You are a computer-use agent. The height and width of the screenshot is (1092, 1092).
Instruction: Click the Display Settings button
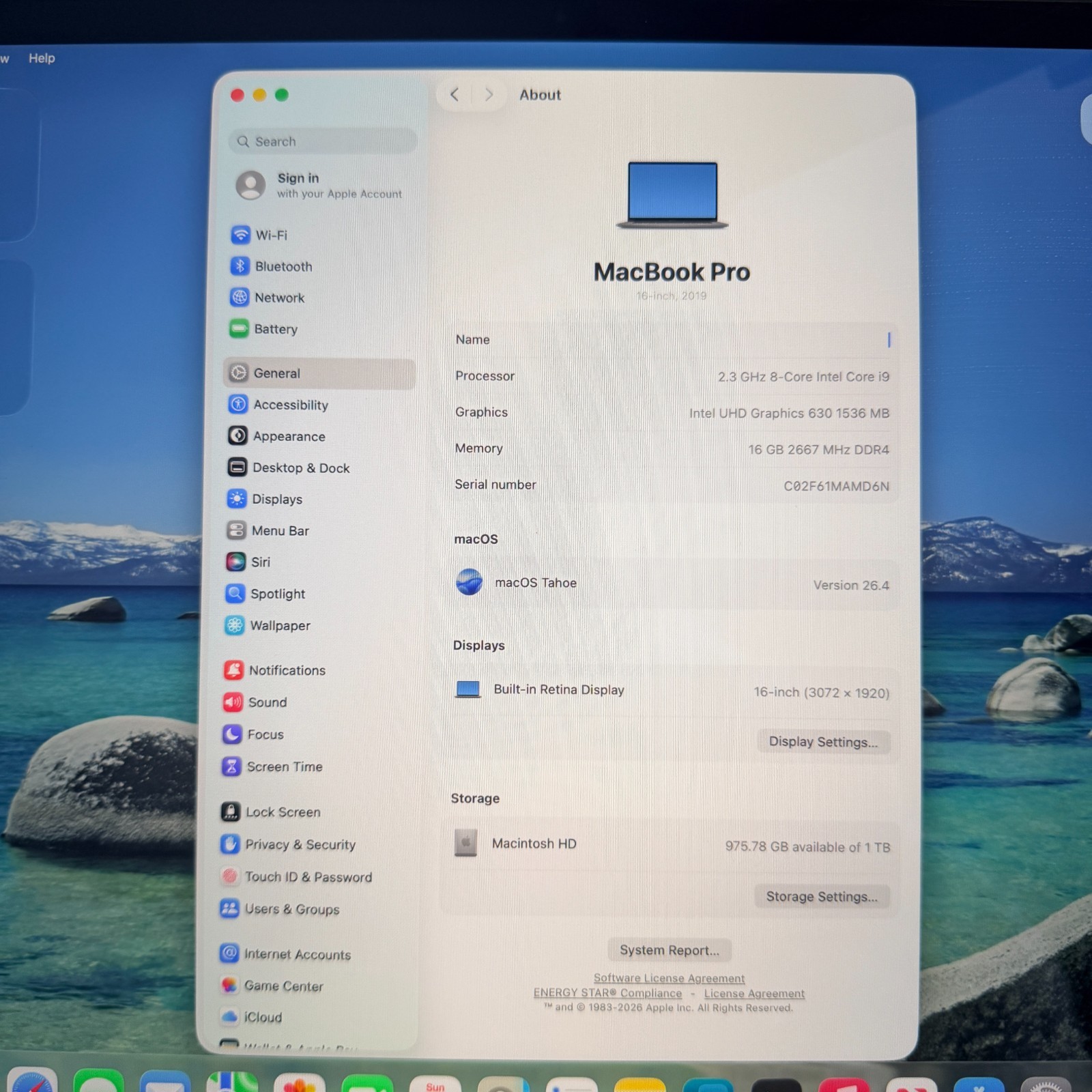823,742
